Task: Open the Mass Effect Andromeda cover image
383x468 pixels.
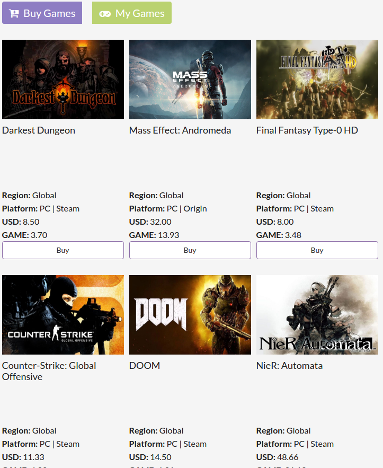Action: [x=190, y=79]
